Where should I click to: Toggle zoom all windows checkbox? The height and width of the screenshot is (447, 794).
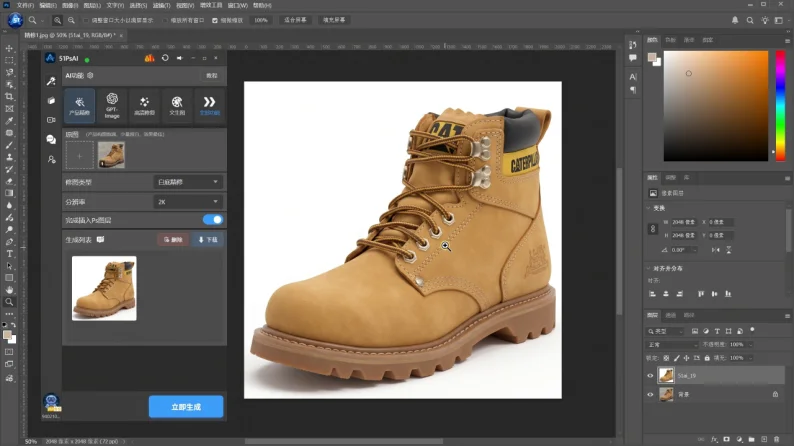165,20
